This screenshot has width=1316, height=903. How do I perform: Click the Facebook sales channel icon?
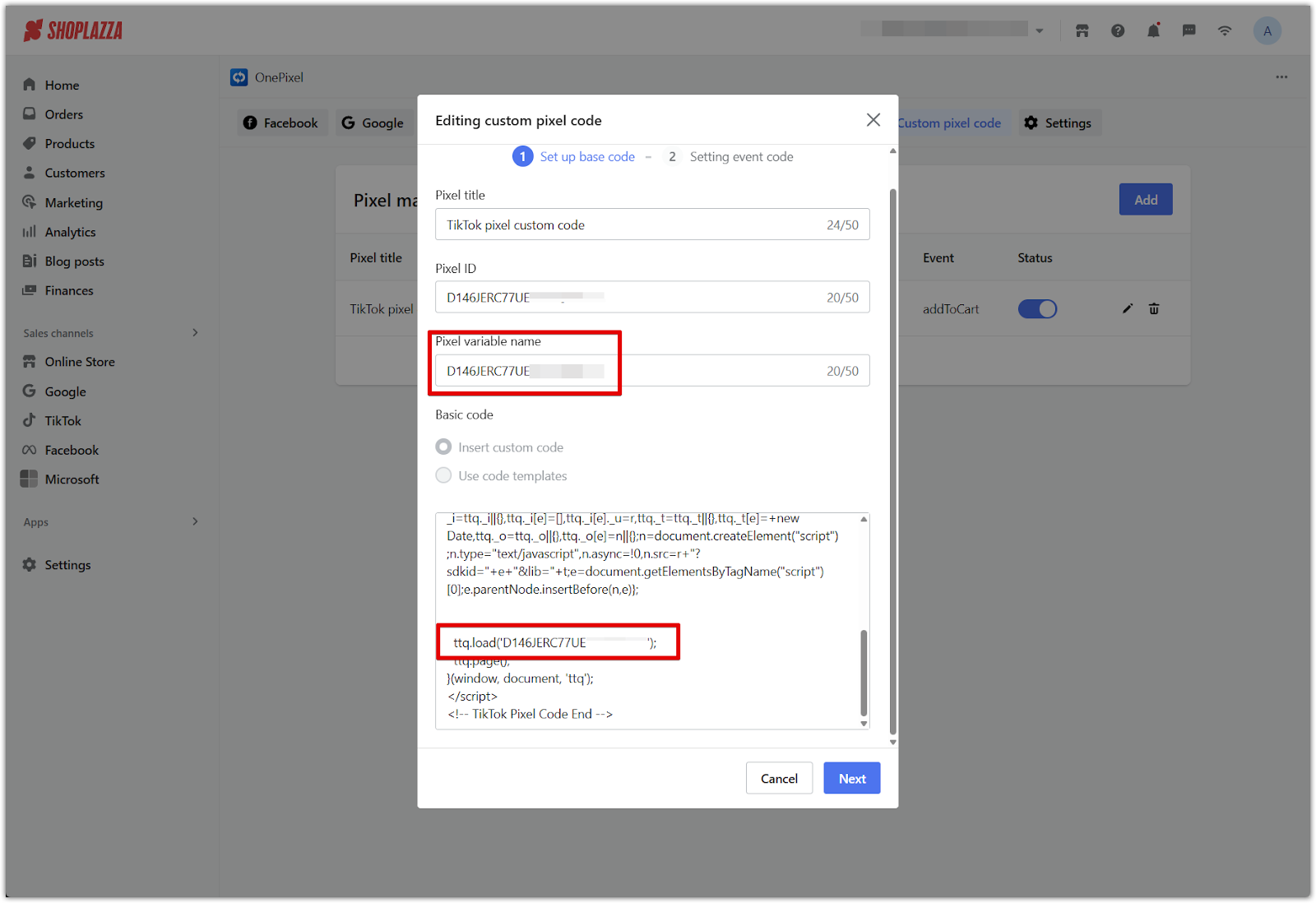click(x=30, y=450)
